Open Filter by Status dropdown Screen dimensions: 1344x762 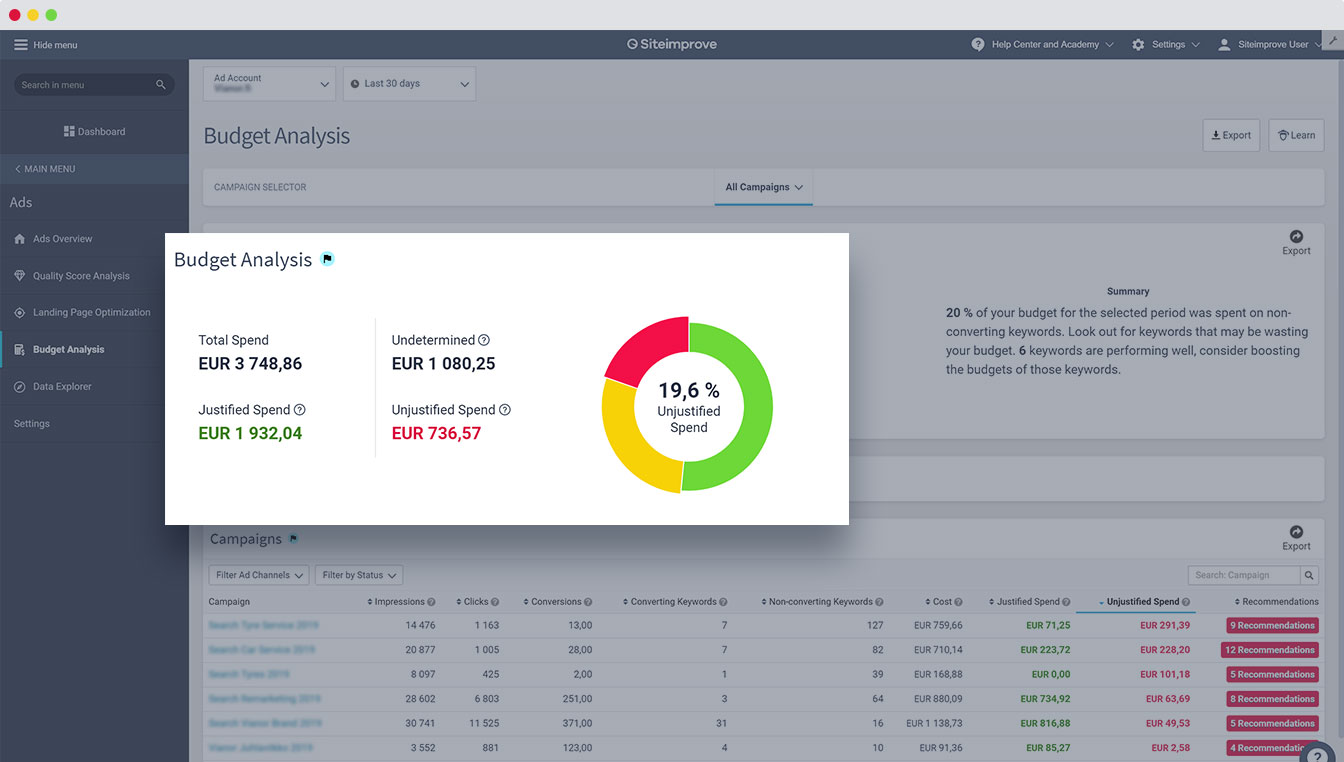(359, 575)
